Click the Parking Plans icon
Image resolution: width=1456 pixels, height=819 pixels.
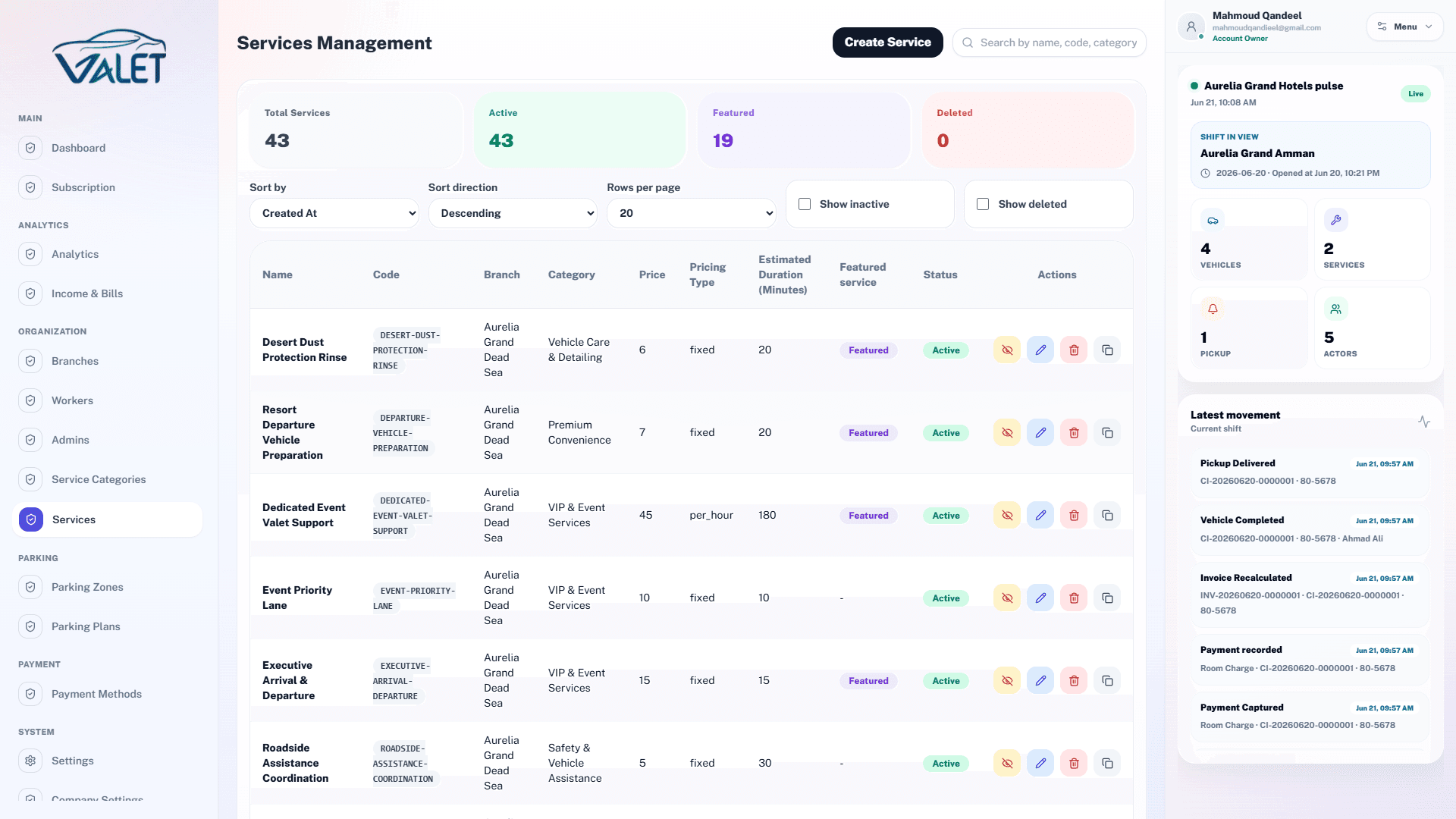pyautogui.click(x=30, y=626)
